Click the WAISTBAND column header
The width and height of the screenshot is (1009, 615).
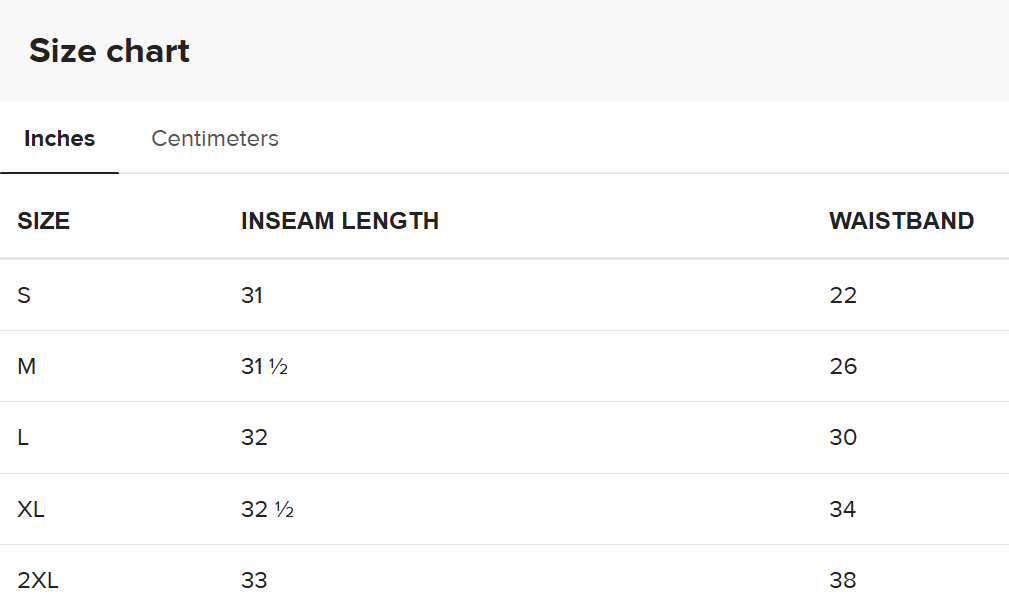(902, 221)
